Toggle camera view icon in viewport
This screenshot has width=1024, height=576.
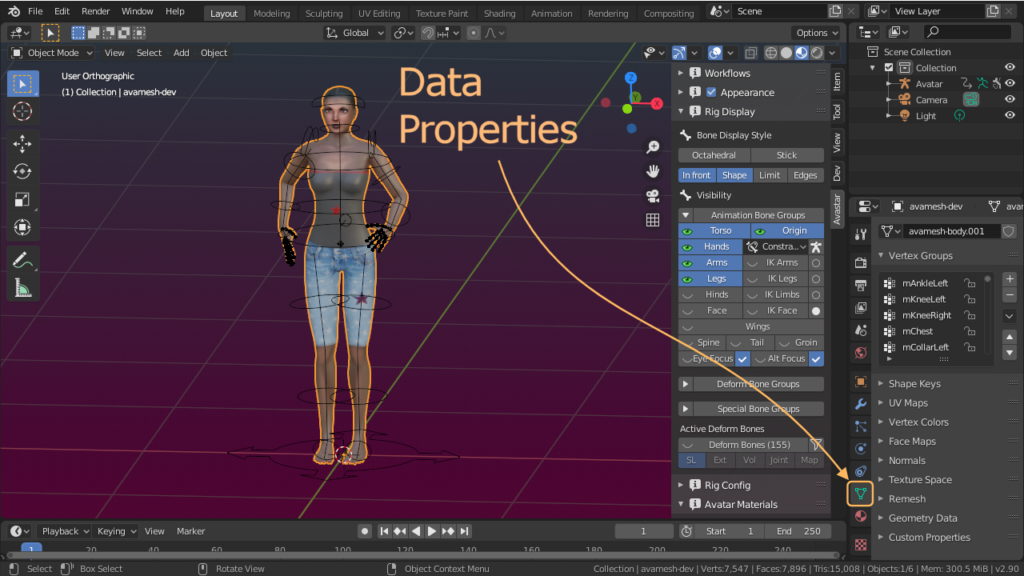pos(652,196)
